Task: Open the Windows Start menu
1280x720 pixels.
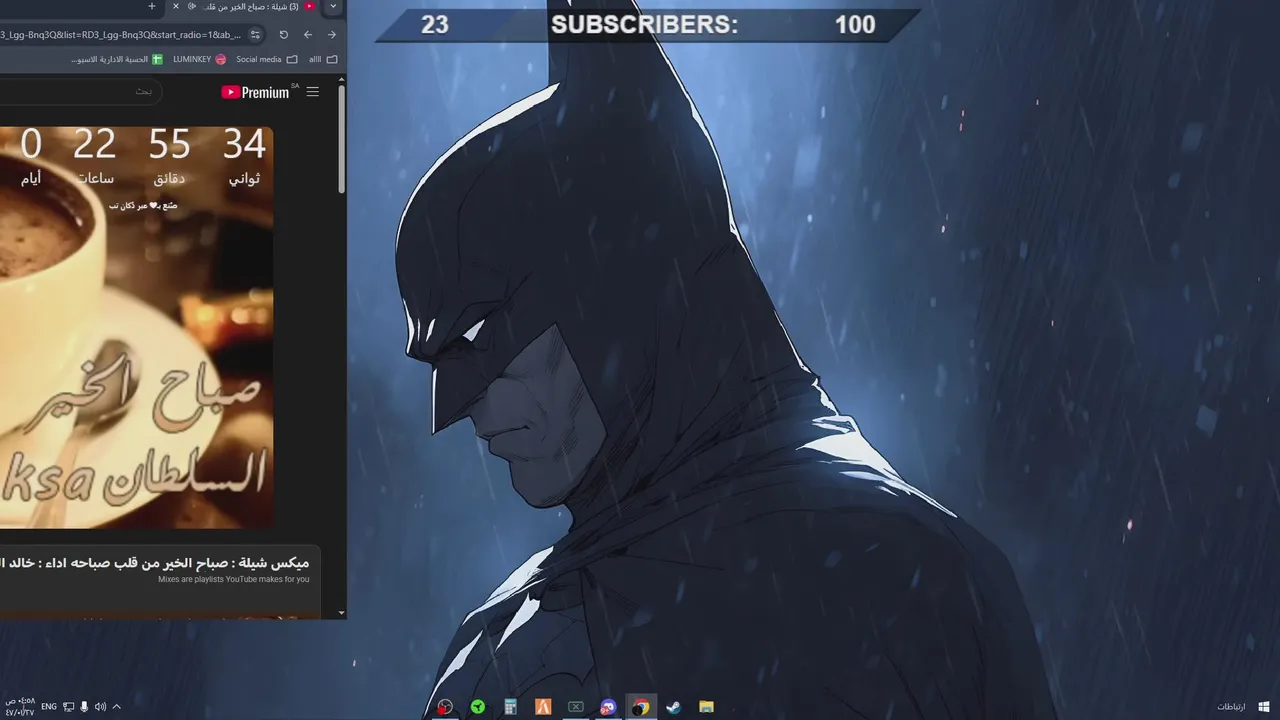Action: click(x=1264, y=707)
